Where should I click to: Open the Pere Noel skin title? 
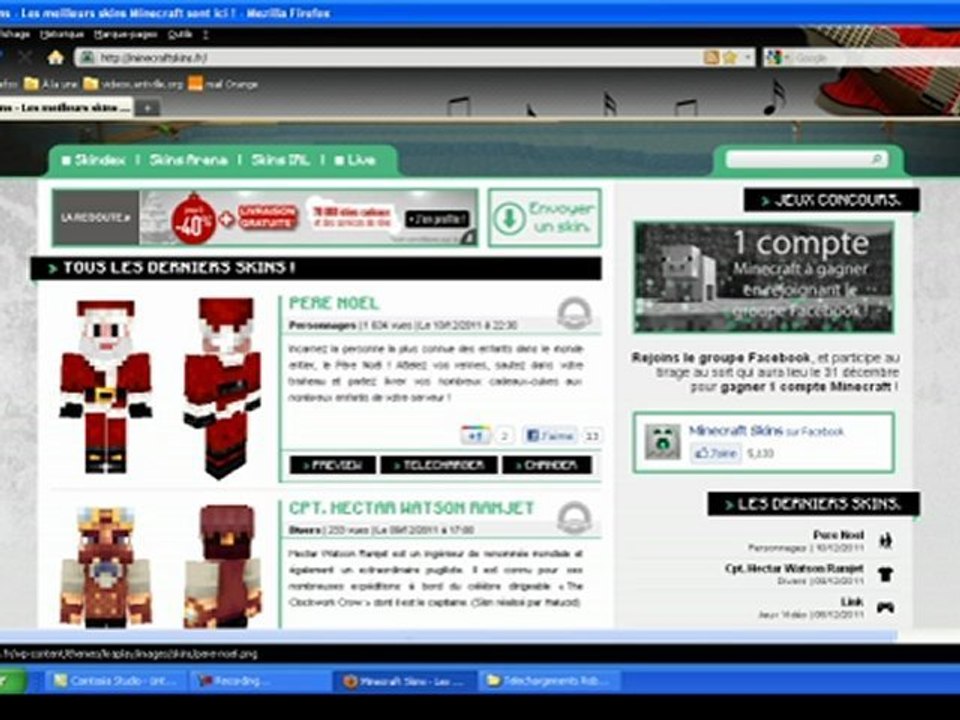(334, 303)
